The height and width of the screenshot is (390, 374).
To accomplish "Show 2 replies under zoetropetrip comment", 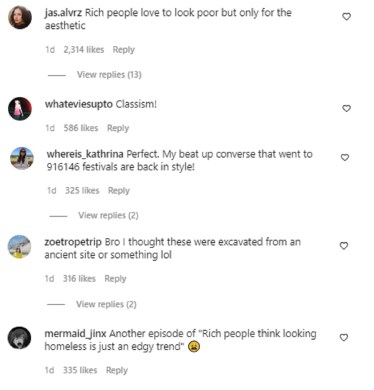I will tap(106, 304).
